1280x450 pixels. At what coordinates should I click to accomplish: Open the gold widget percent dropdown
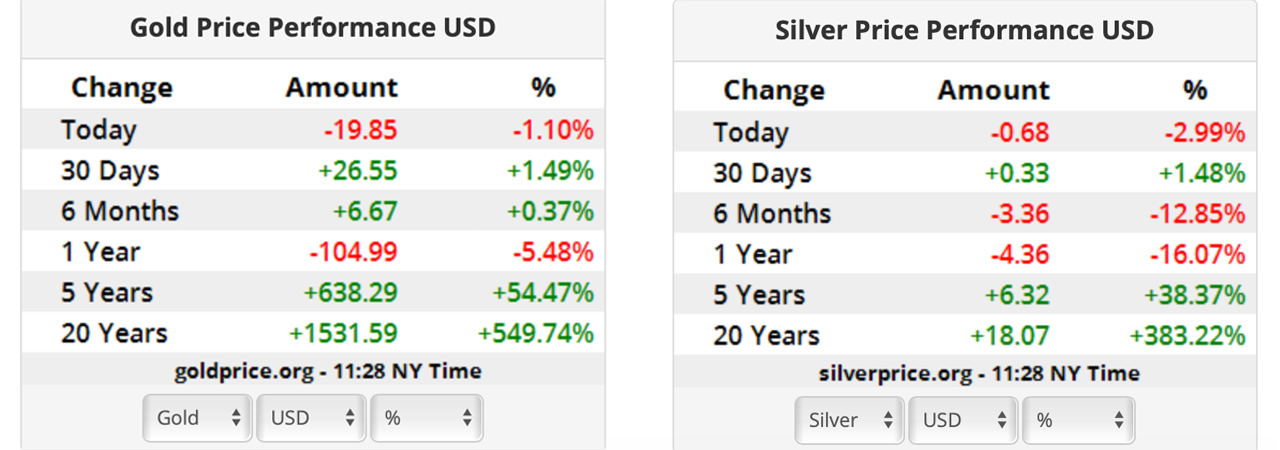click(x=426, y=418)
